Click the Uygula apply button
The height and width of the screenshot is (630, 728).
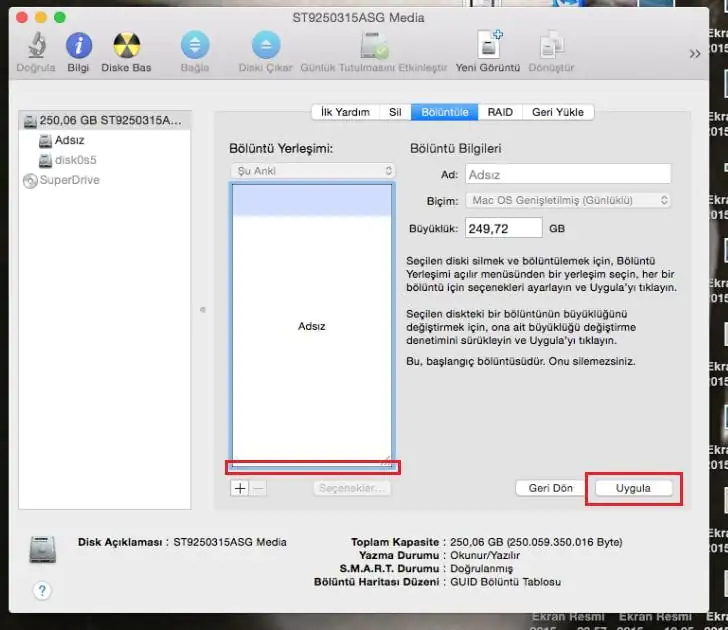click(633, 488)
